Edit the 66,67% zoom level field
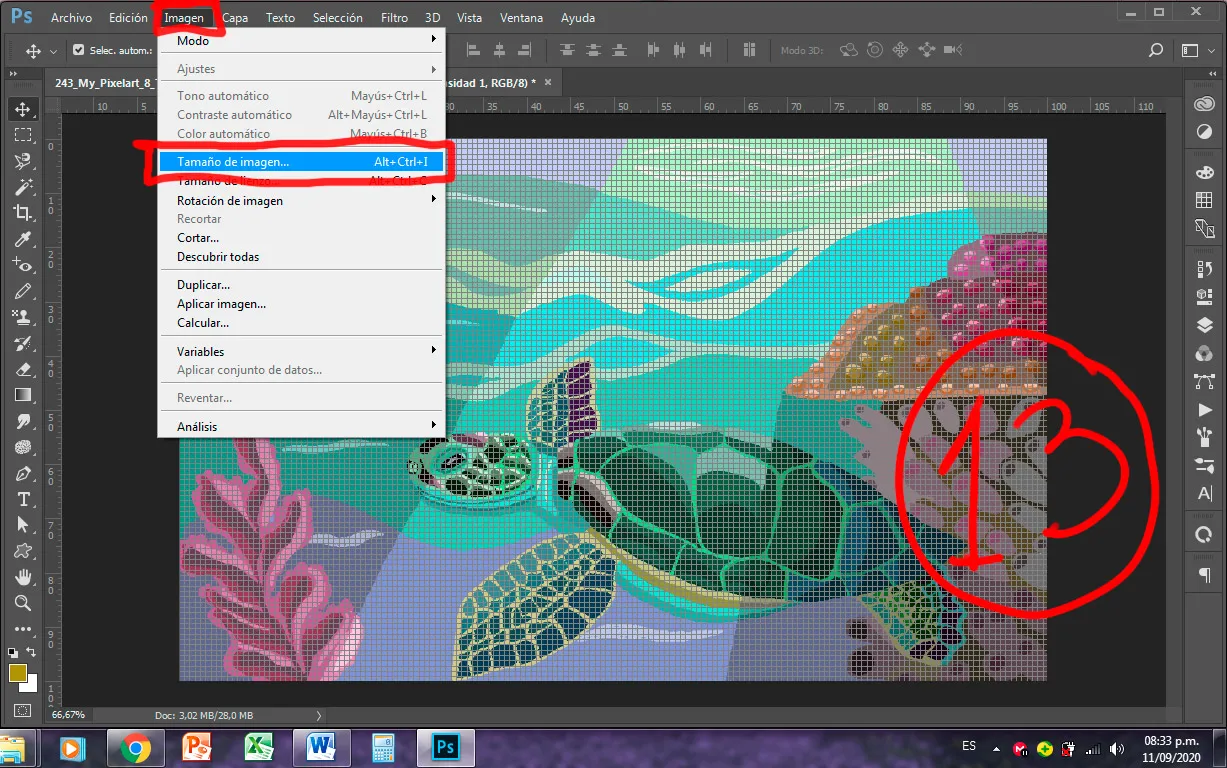 coord(68,715)
